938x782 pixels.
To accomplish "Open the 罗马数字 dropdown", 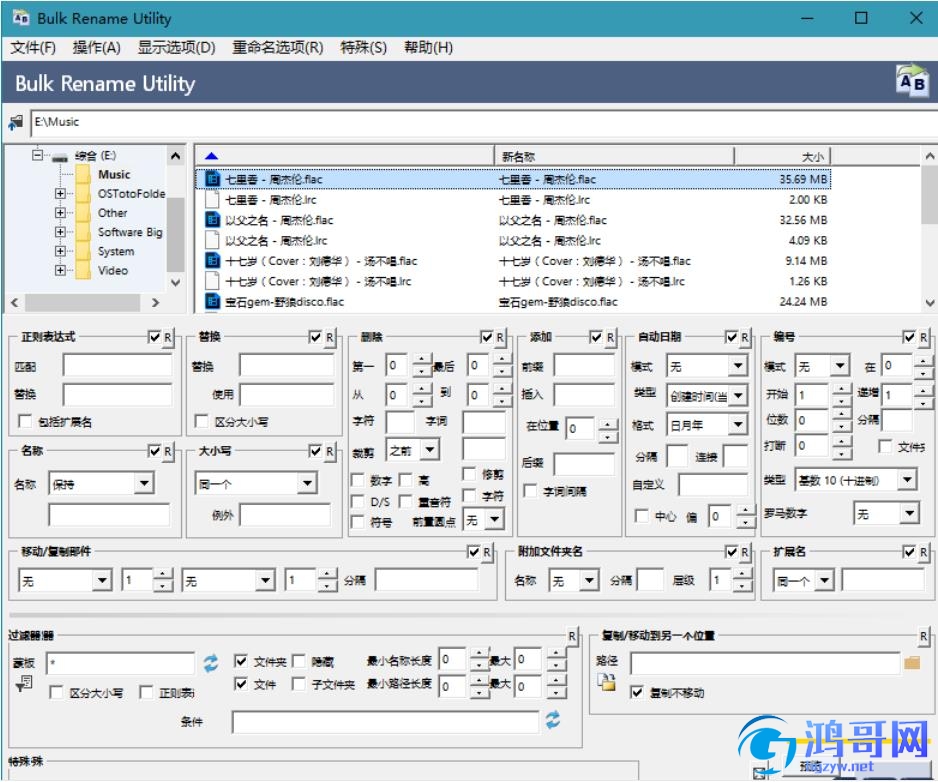I will [x=909, y=513].
